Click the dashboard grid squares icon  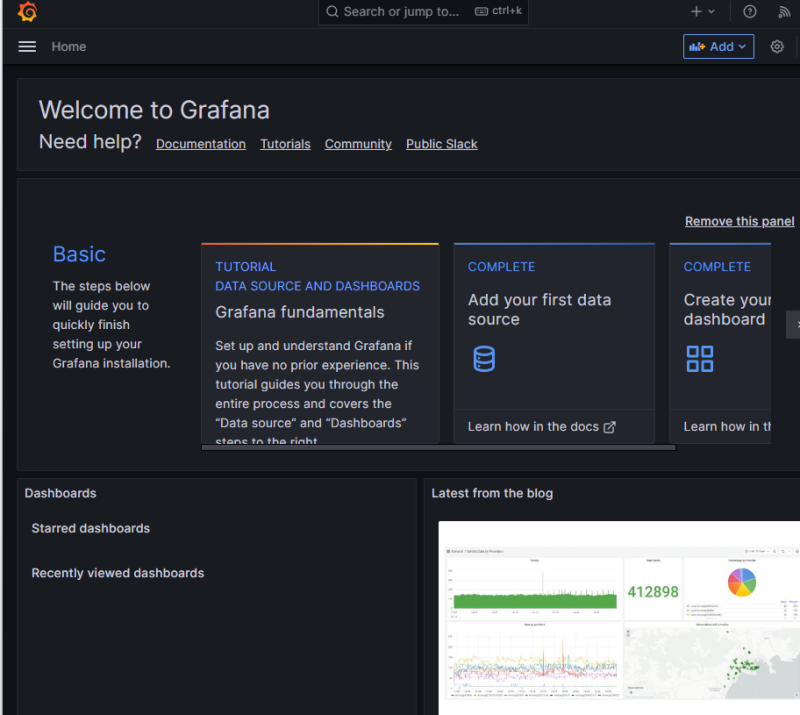[700, 359]
